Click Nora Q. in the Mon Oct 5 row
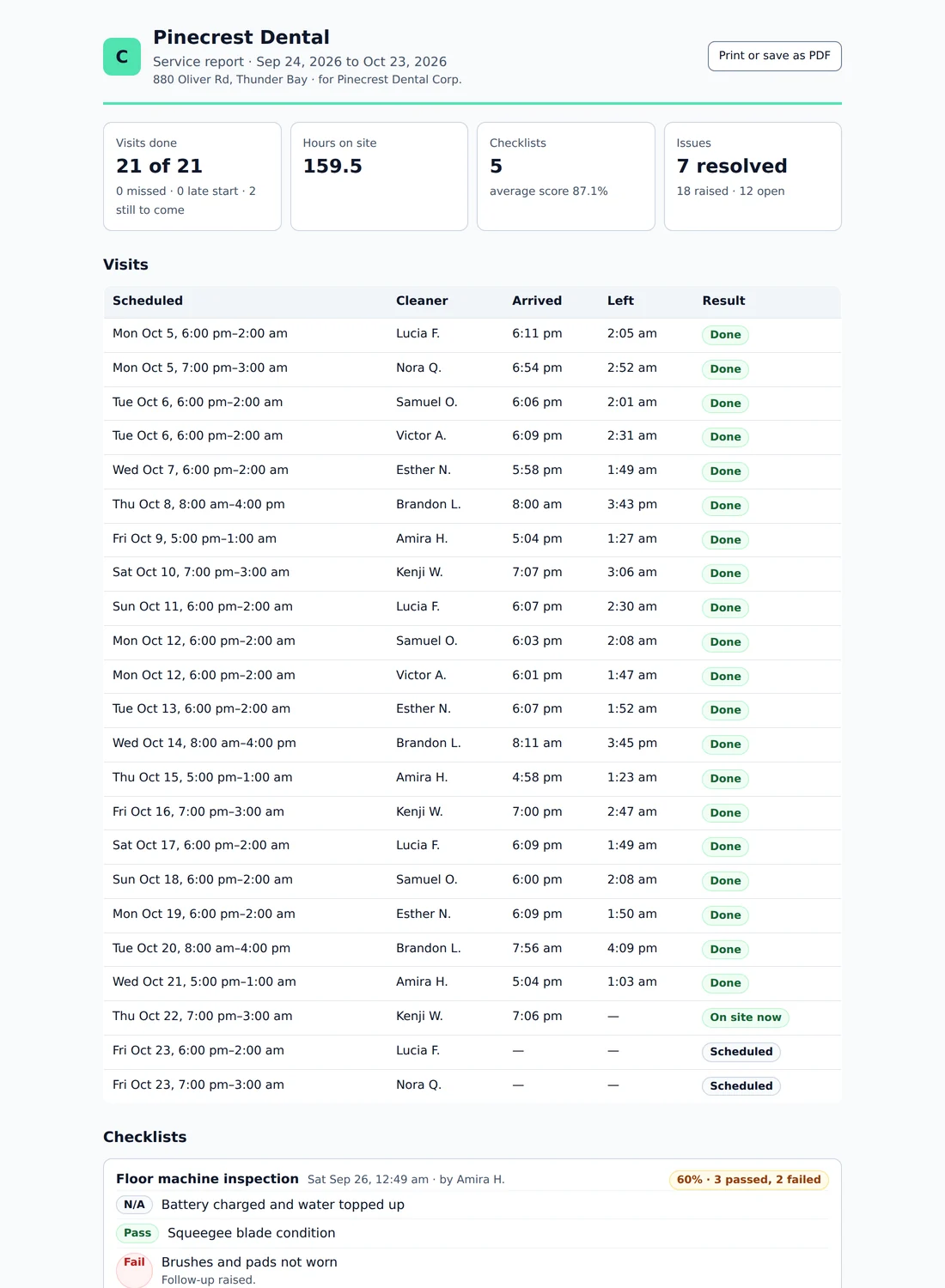This screenshot has width=945, height=1288. pos(418,368)
